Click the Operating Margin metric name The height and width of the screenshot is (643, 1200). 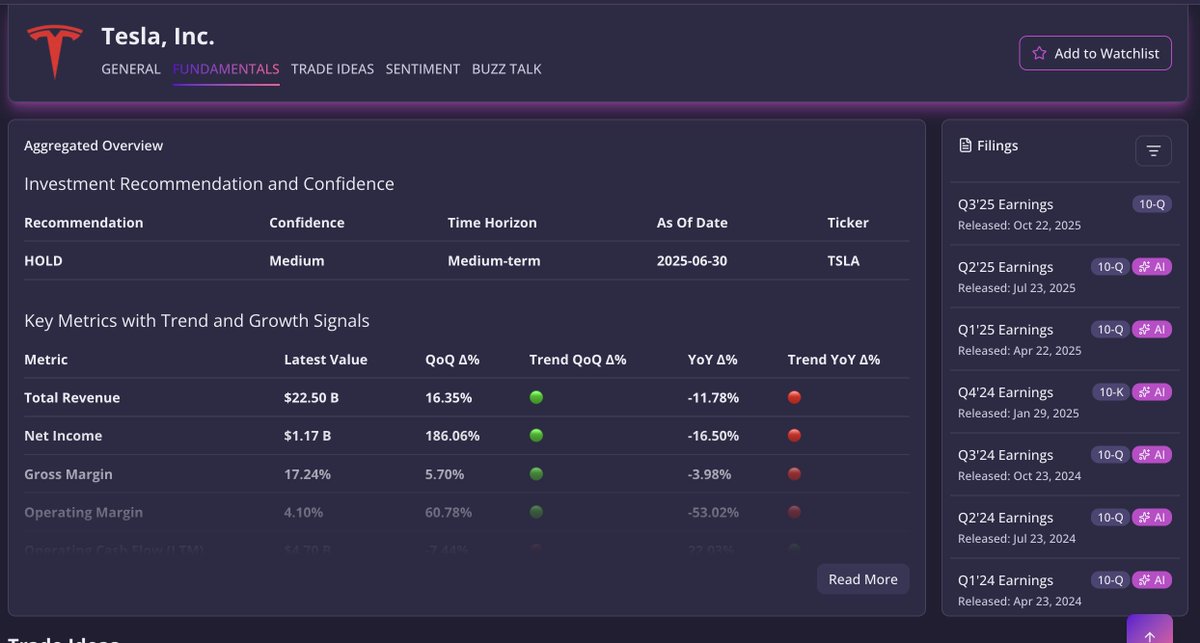83,512
